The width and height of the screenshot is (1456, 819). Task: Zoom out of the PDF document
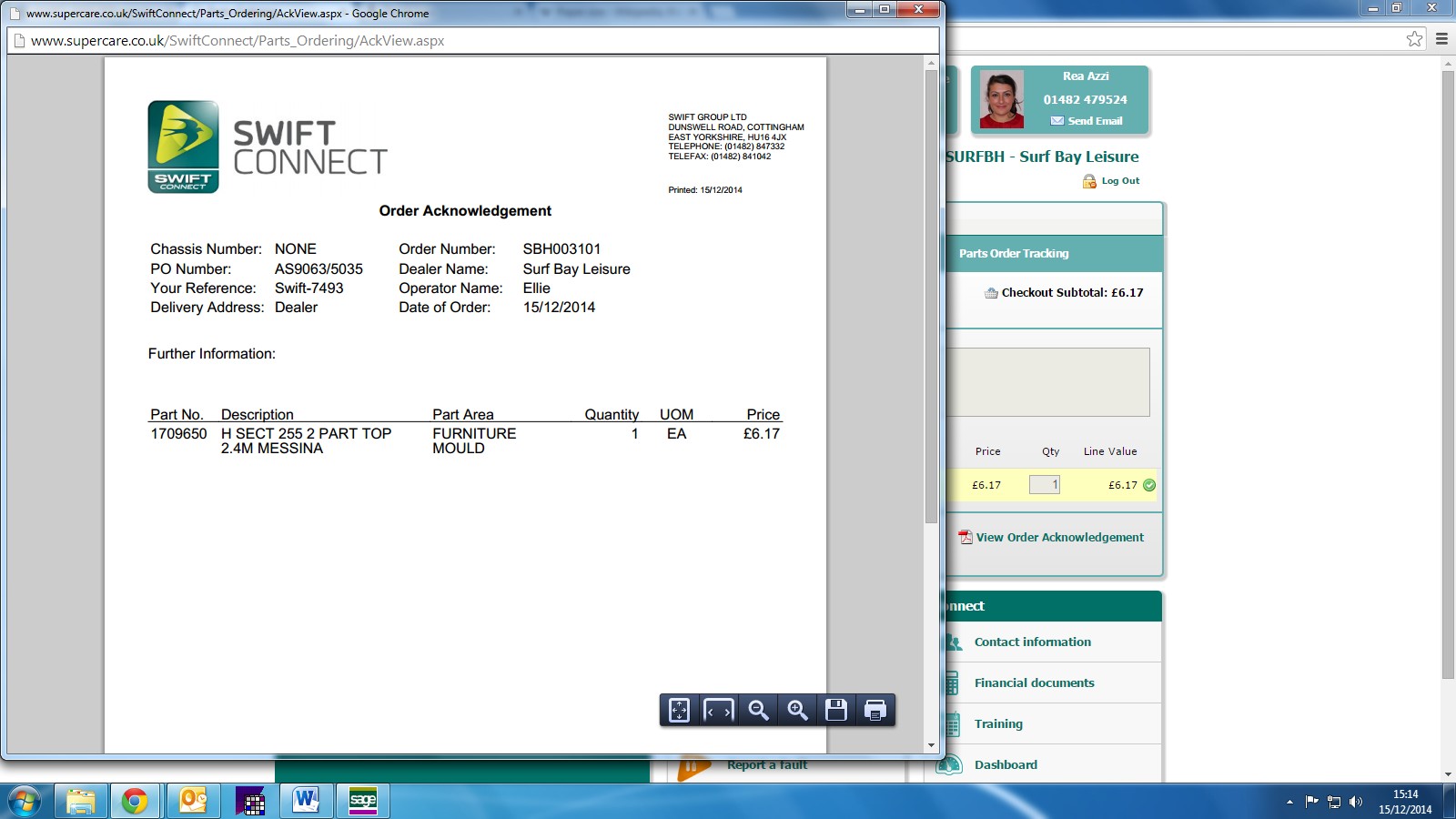tap(758, 710)
